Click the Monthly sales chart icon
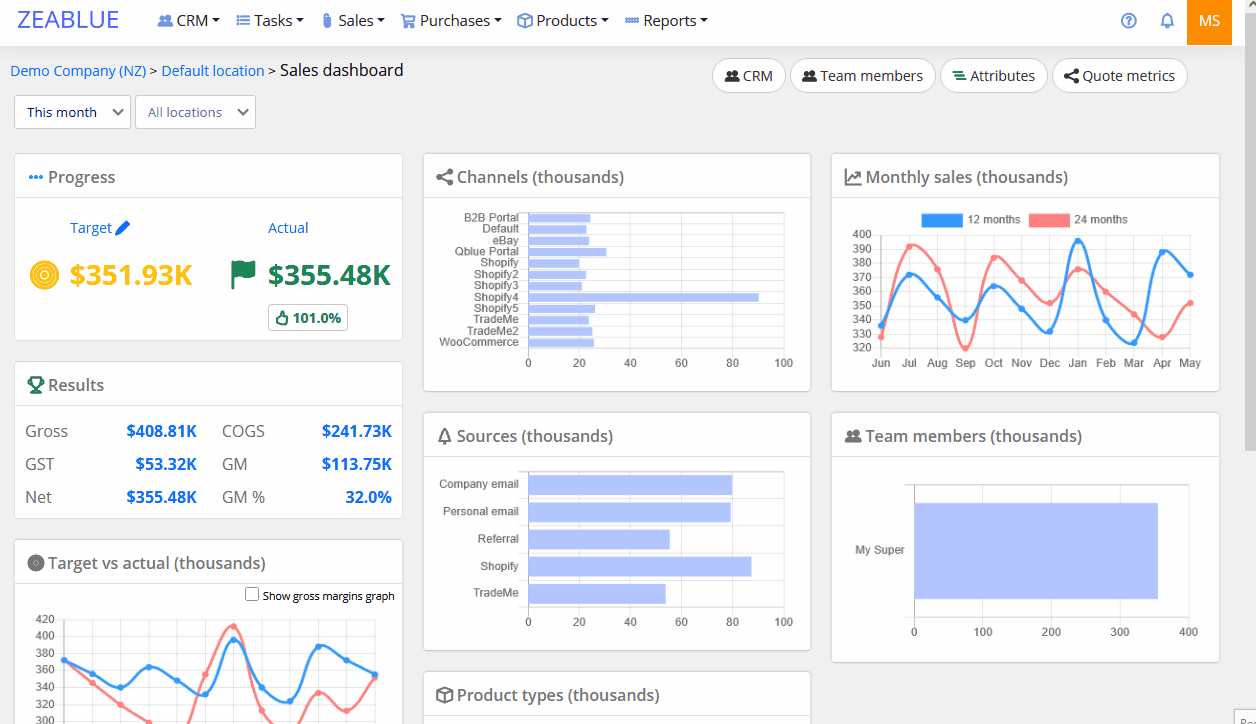This screenshot has height=724, width=1256. click(853, 177)
